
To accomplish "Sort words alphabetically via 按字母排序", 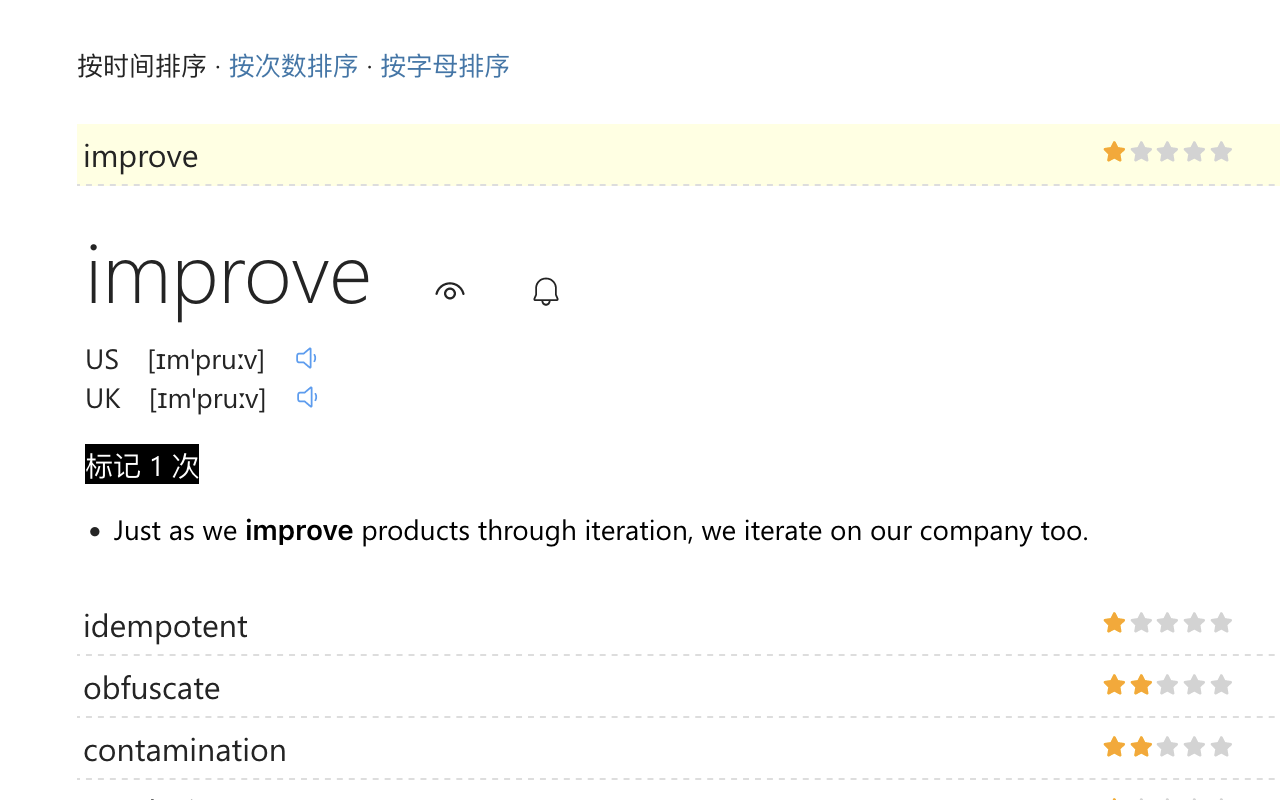I will tap(444, 65).
